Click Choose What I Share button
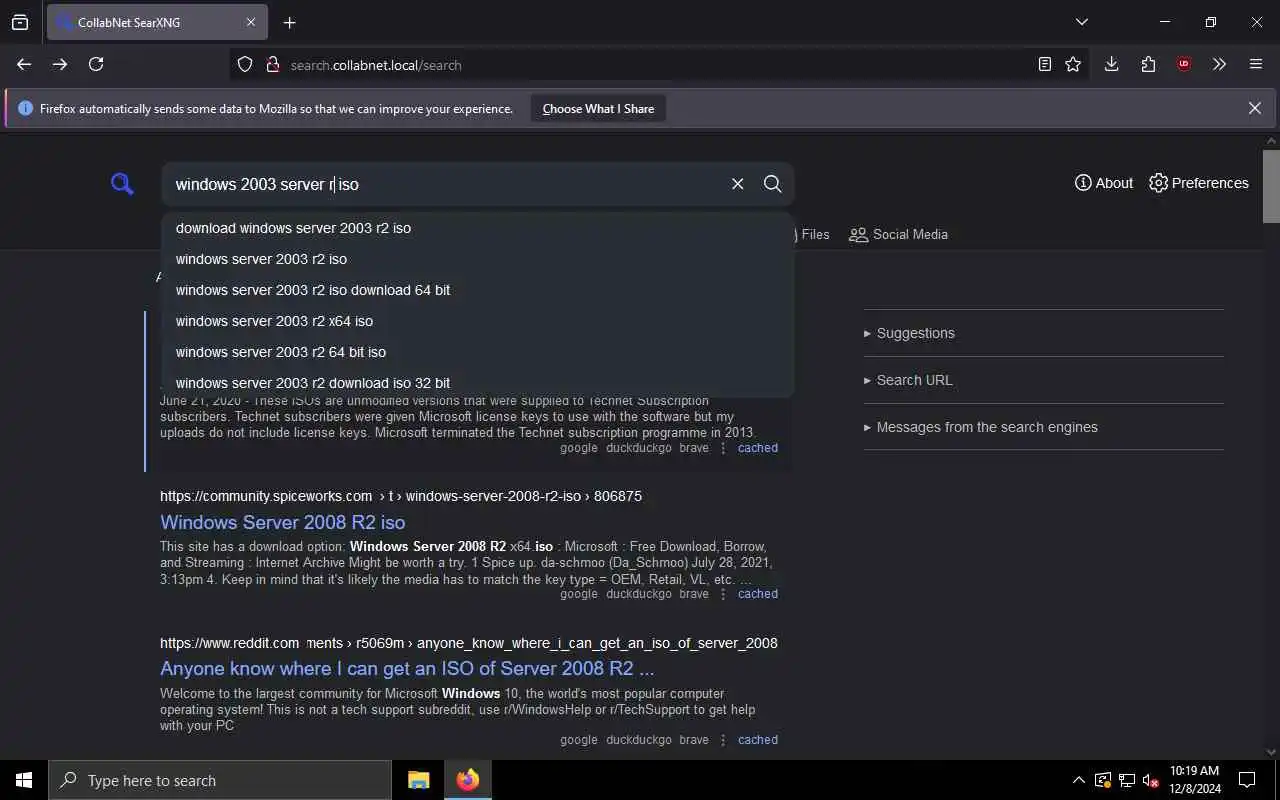The height and width of the screenshot is (800, 1280). (x=598, y=109)
